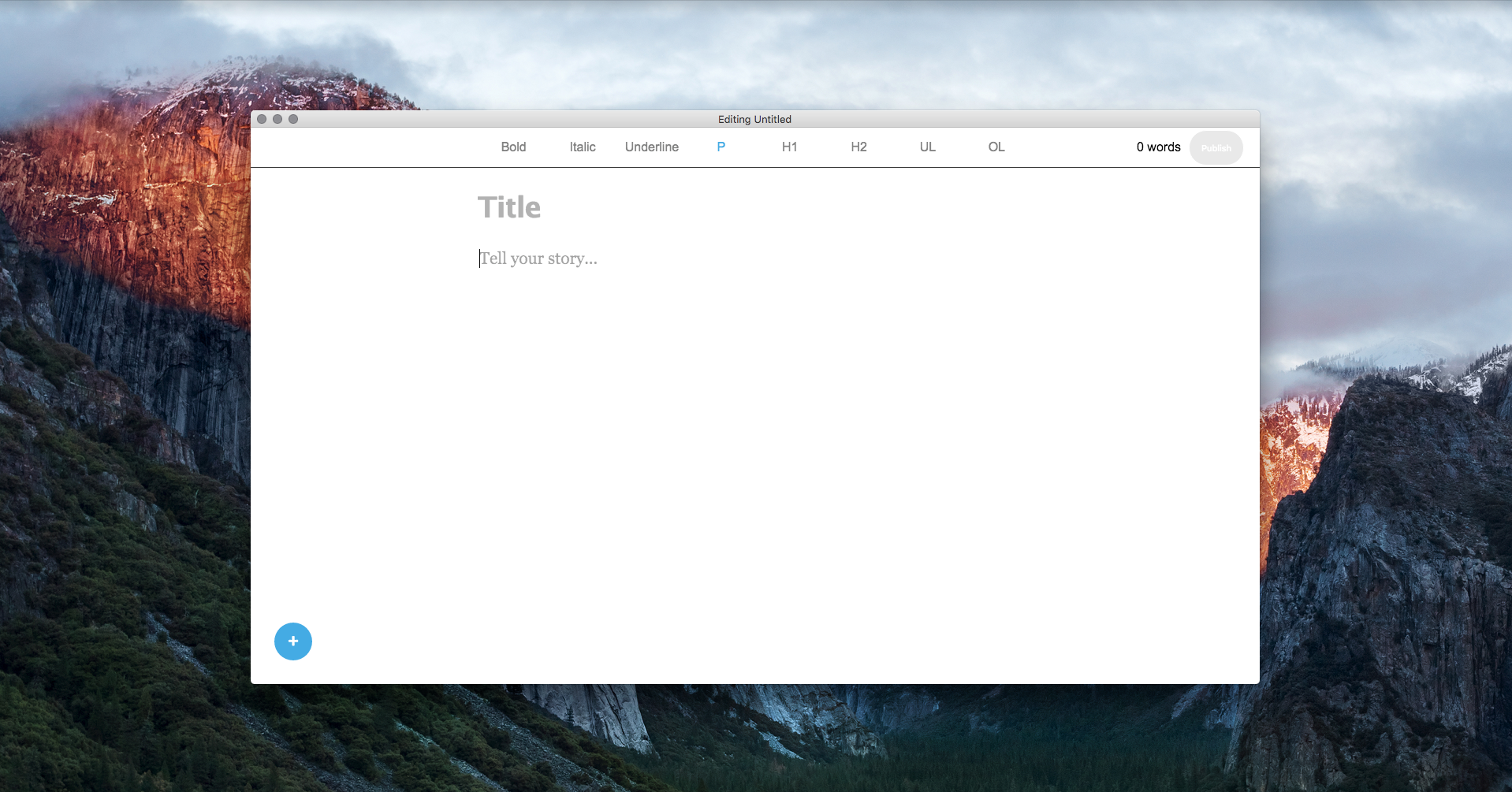
Task: Click the 0 words counter
Action: click(x=1158, y=147)
